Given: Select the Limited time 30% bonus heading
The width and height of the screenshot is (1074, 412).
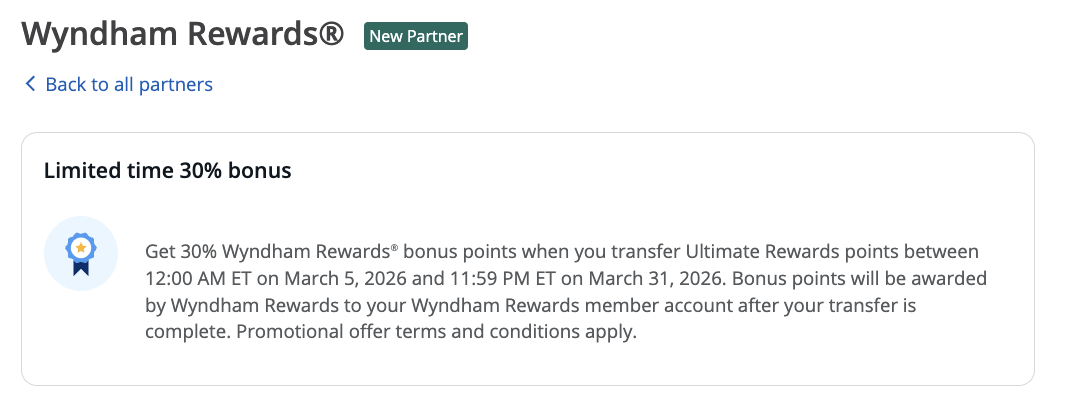Looking at the screenshot, I should coord(167,171).
